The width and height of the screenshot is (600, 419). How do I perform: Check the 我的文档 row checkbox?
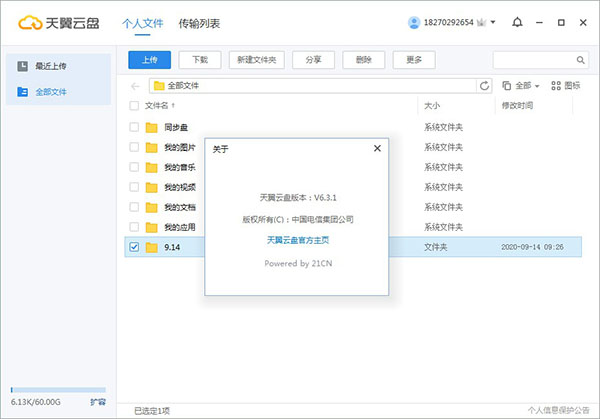[x=134, y=207]
